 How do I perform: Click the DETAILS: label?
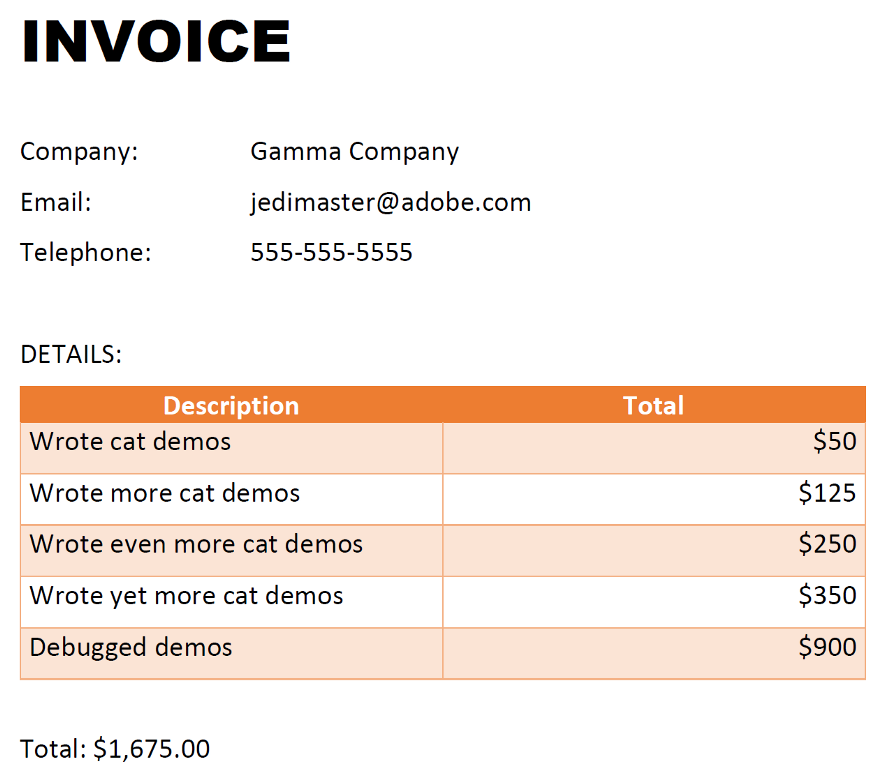click(71, 354)
